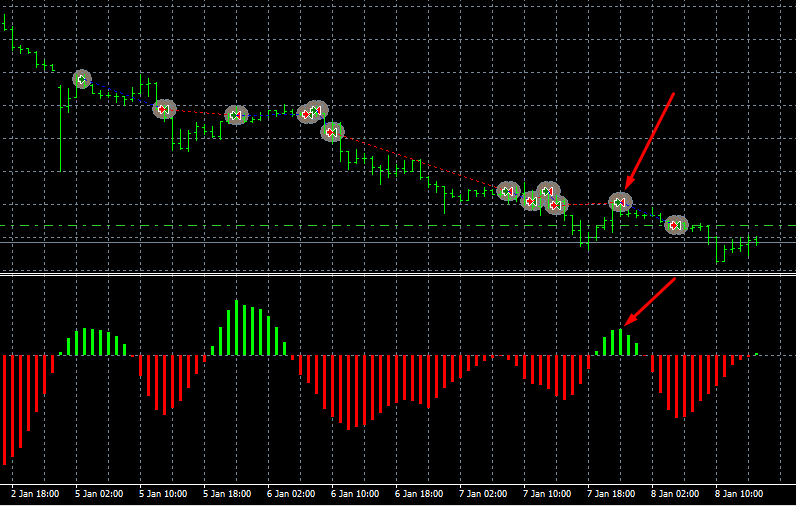Viewport: 796px width, 507px height.
Task: Click the 5 Jan 18:00 time label
Action: [227, 494]
